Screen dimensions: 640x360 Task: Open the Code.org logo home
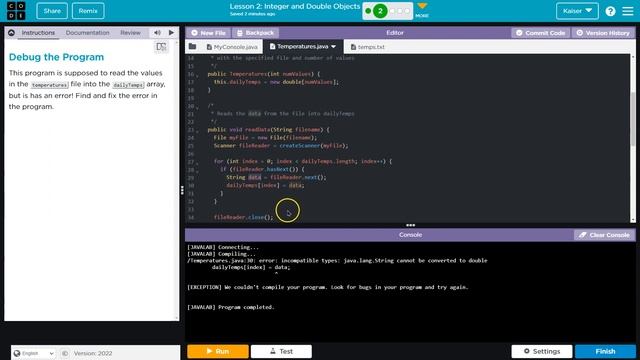[x=16, y=11]
